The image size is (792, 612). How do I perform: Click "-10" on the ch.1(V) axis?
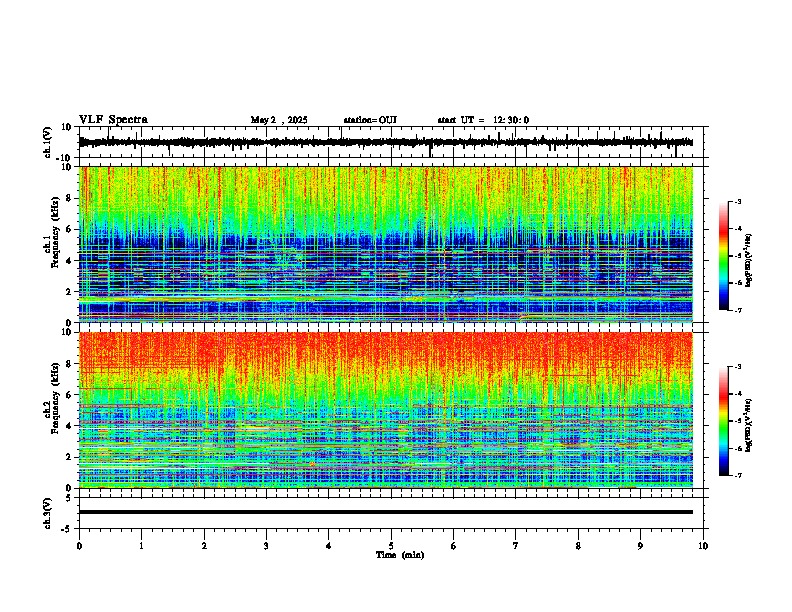pos(65,158)
